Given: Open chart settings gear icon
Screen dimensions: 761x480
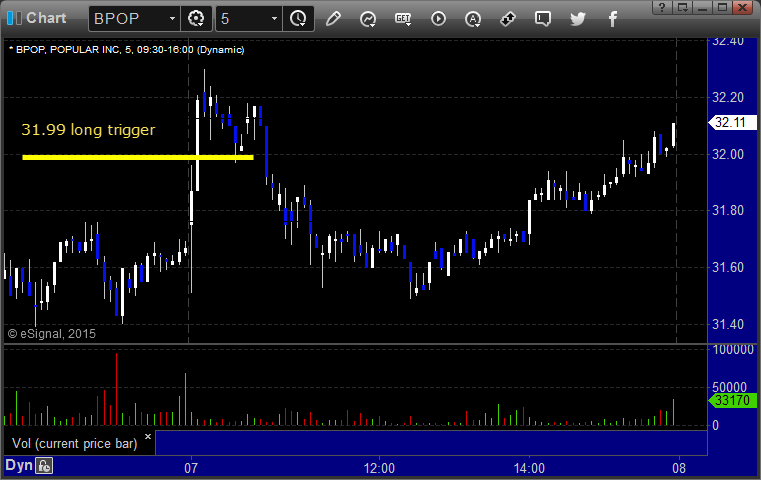Looking at the screenshot, I should point(196,19).
